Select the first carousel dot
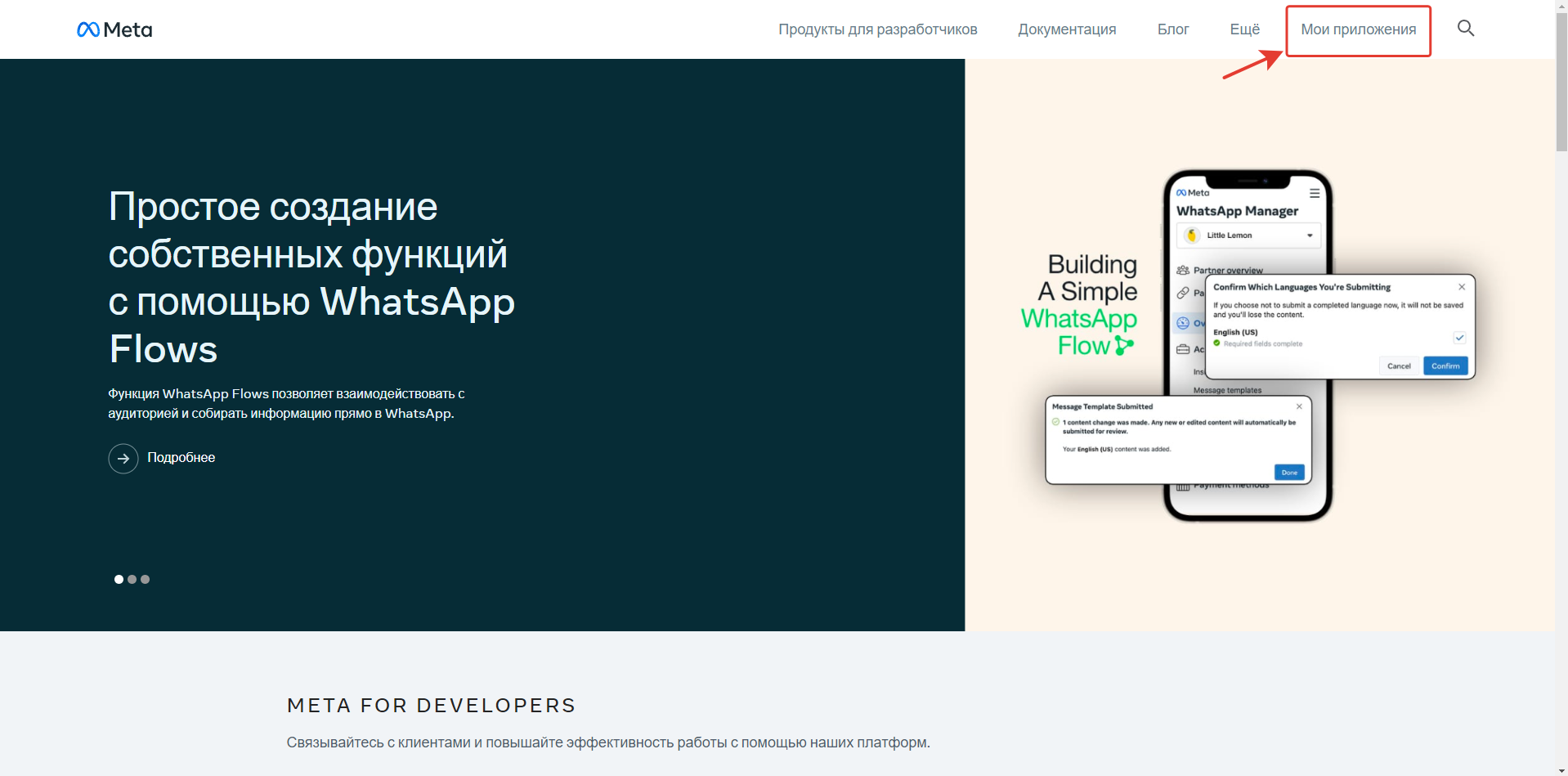Image resolution: width=1568 pixels, height=776 pixels. pyautogui.click(x=119, y=579)
